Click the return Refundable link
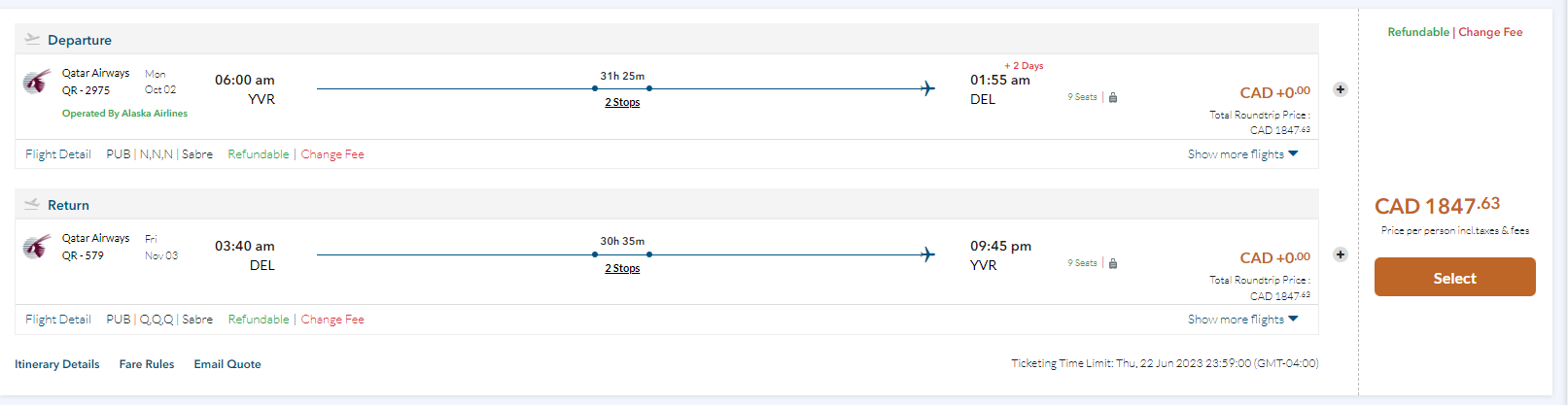The height and width of the screenshot is (405, 1568). [x=259, y=320]
